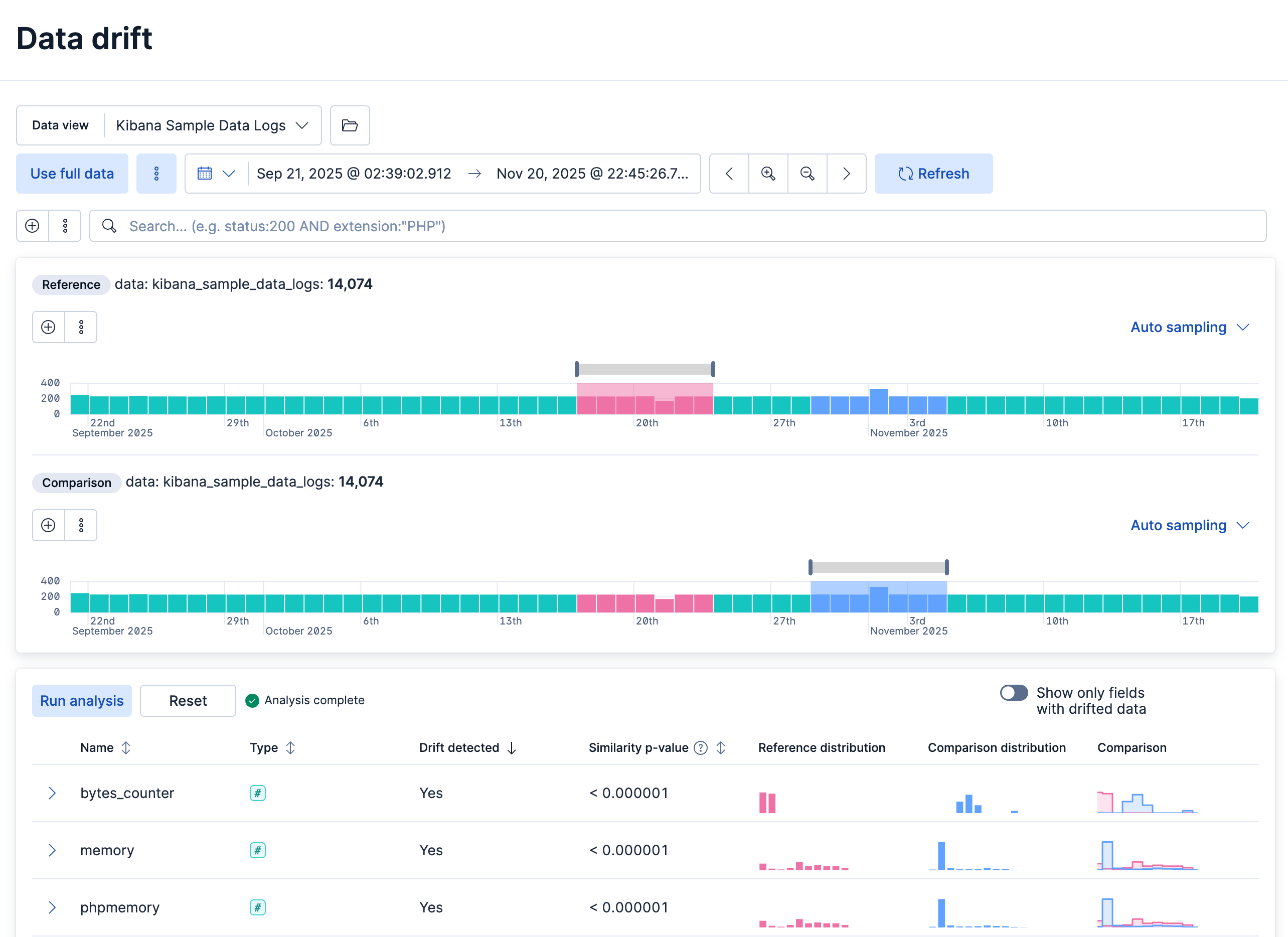Image resolution: width=1288 pixels, height=937 pixels.
Task: Add filter using plus icon beside search bar
Action: coord(33,226)
